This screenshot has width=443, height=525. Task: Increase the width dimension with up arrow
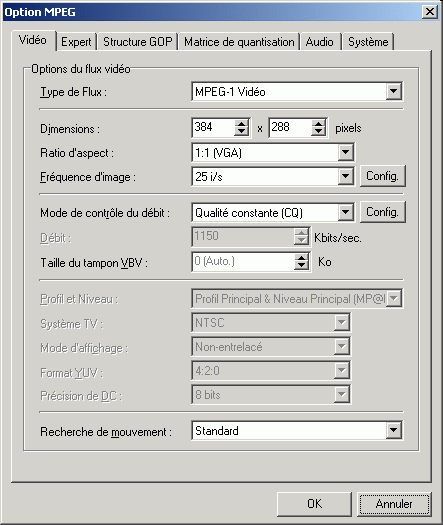pyautogui.click(x=241, y=123)
